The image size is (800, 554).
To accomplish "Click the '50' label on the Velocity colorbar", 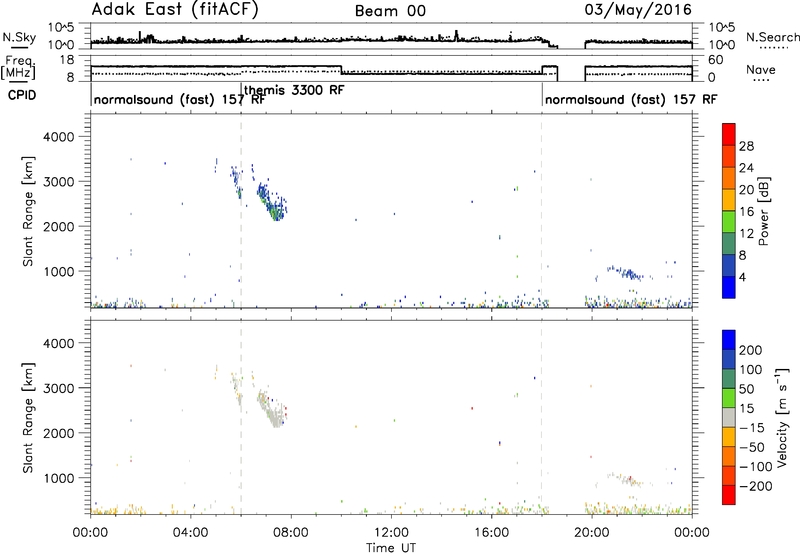I will (746, 389).
